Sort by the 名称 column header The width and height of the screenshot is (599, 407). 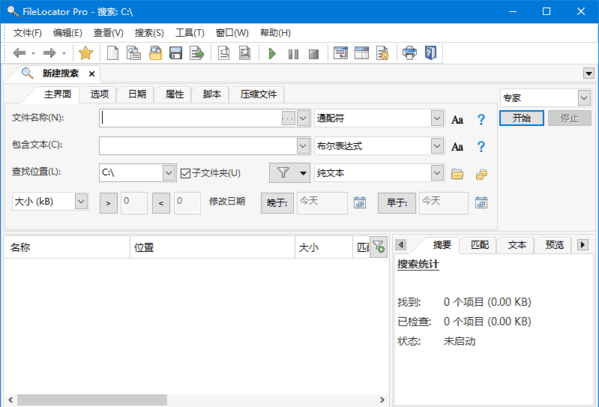(67, 248)
